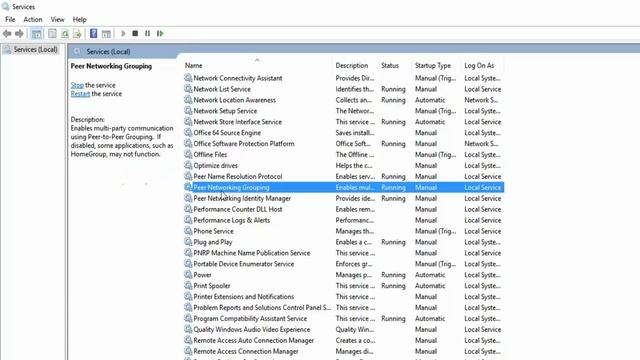Click the gear icon beside Network List Service
Viewport: 640px width, 360px height.
(x=188, y=89)
